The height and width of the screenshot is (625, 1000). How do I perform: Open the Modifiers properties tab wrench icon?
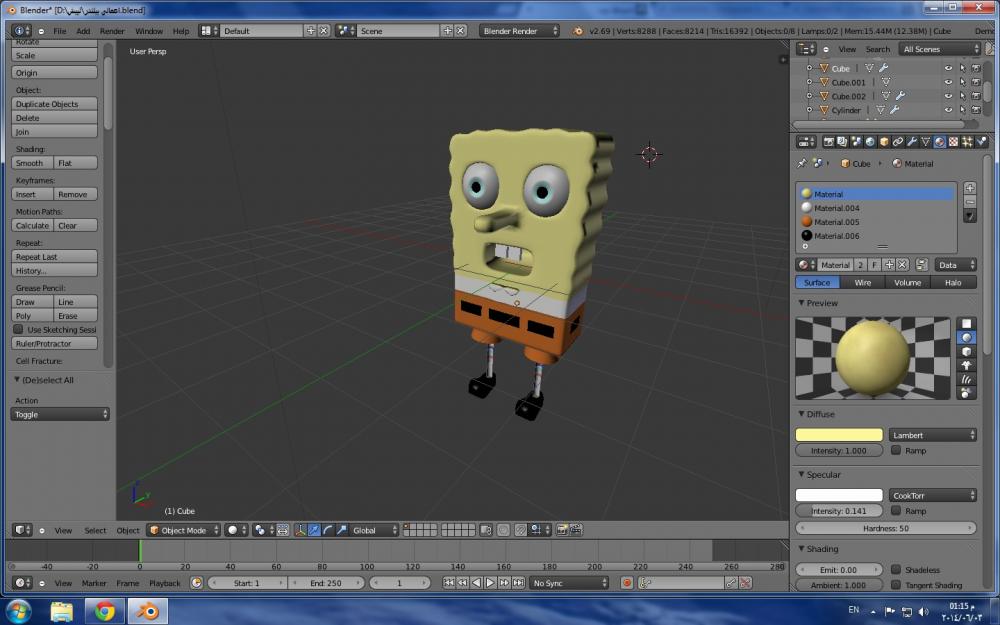click(x=911, y=142)
